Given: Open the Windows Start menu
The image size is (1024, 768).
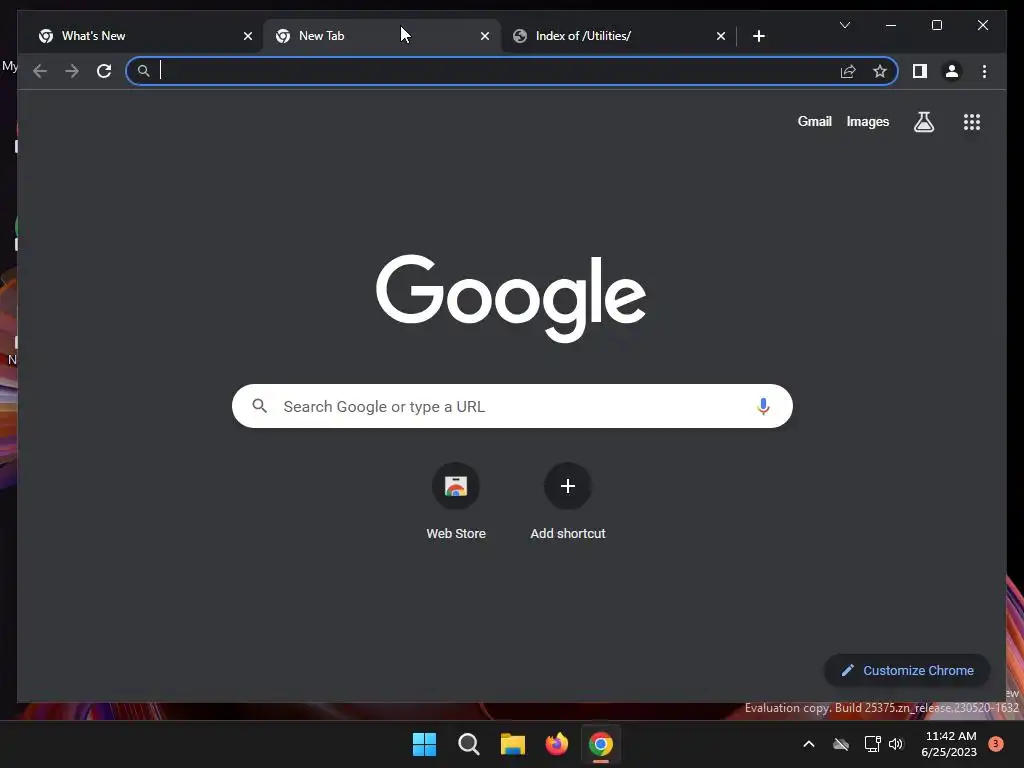Looking at the screenshot, I should [x=424, y=744].
